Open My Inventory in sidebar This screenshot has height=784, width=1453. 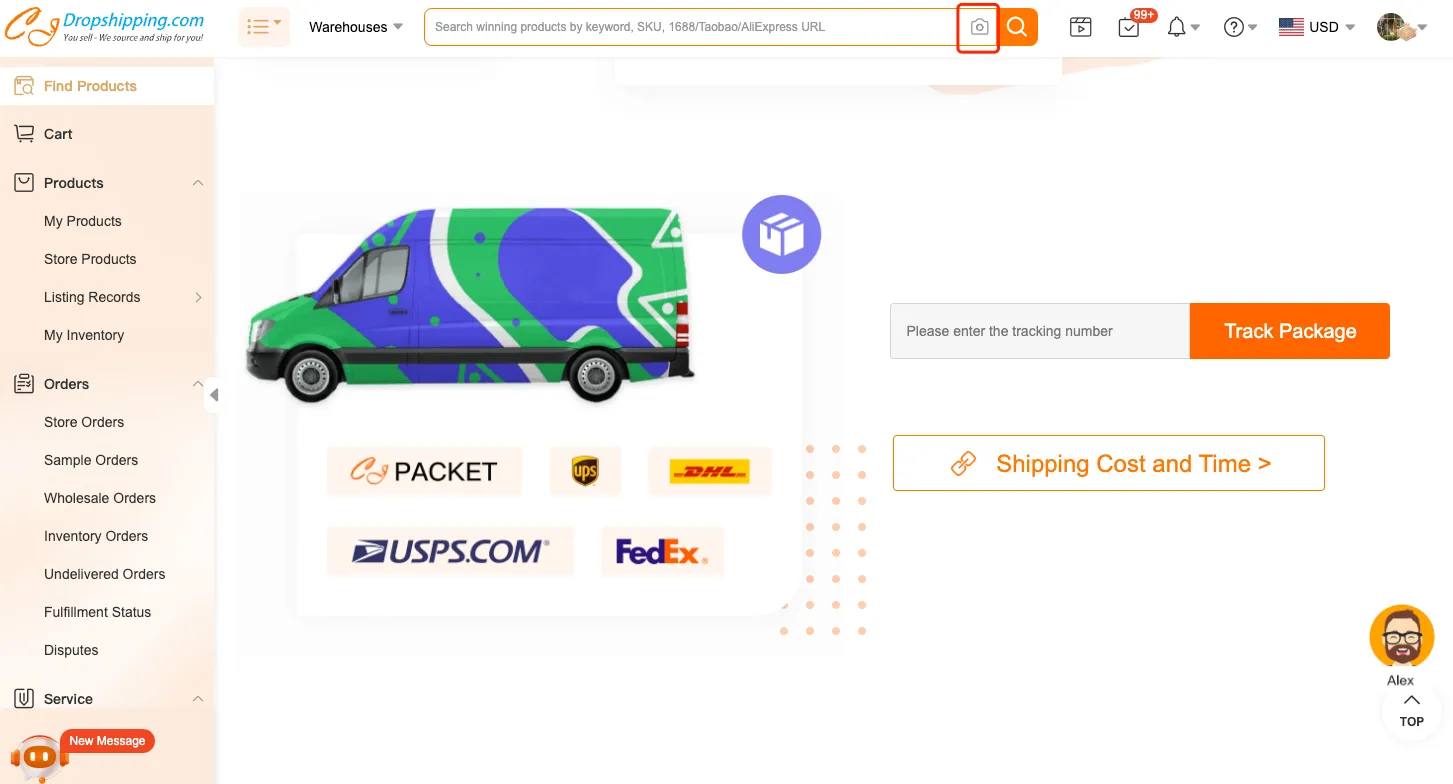coord(84,335)
